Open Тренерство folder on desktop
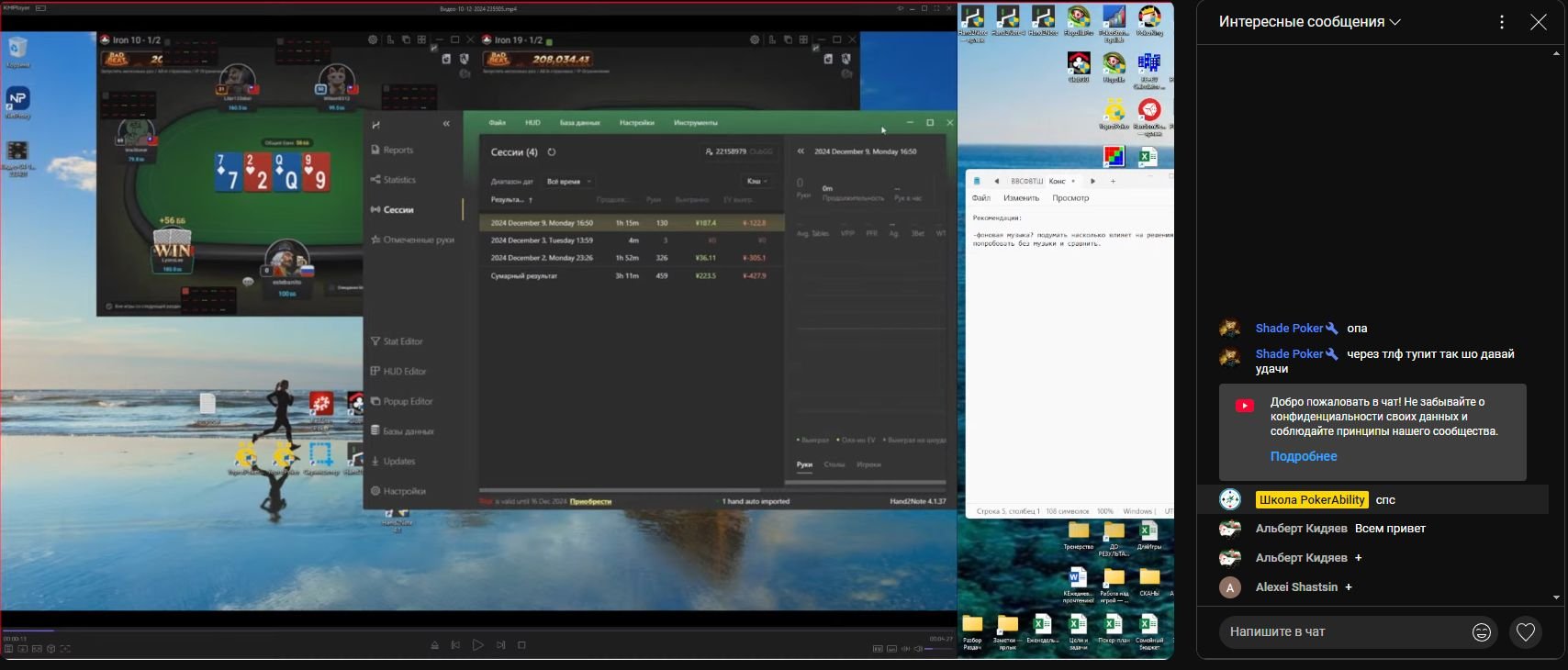This screenshot has height=670, width=1568. pyautogui.click(x=1079, y=535)
